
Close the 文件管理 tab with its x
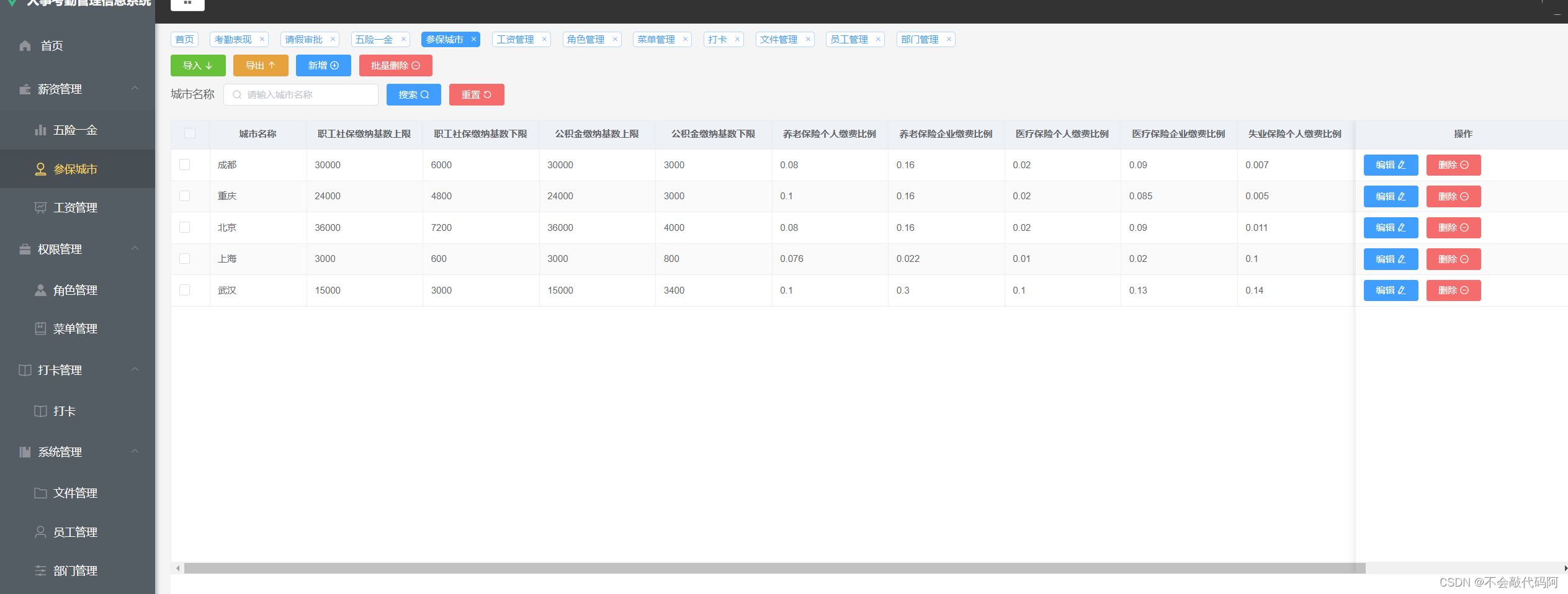click(808, 40)
